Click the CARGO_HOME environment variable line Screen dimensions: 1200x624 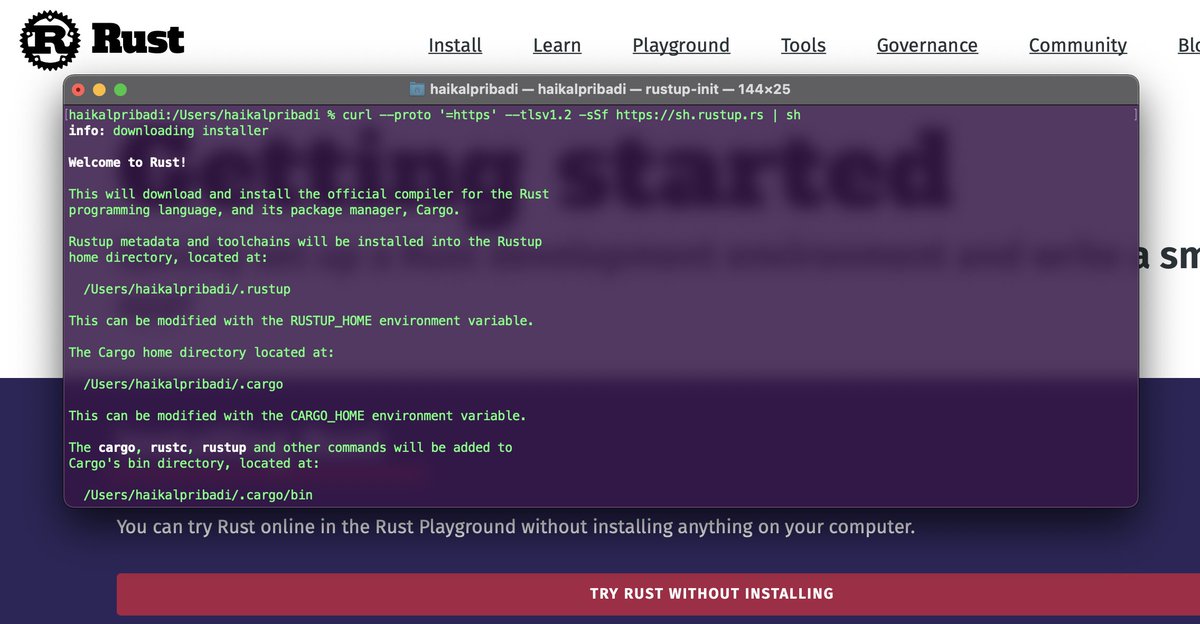pyautogui.click(x=297, y=415)
